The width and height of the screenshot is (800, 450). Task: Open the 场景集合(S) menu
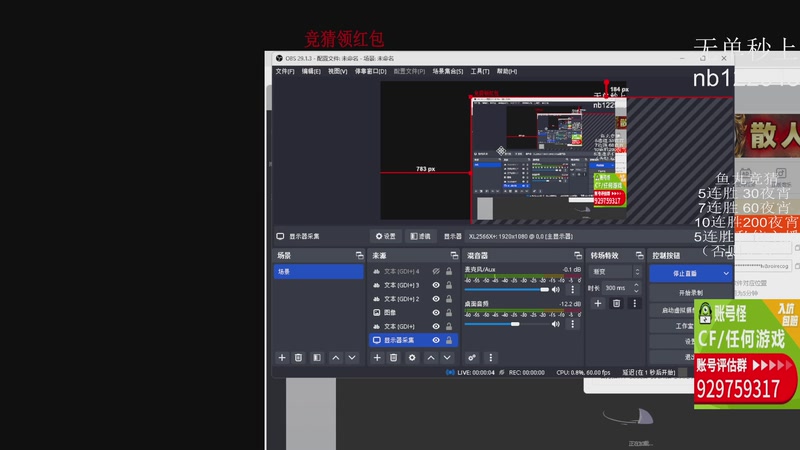(x=447, y=71)
